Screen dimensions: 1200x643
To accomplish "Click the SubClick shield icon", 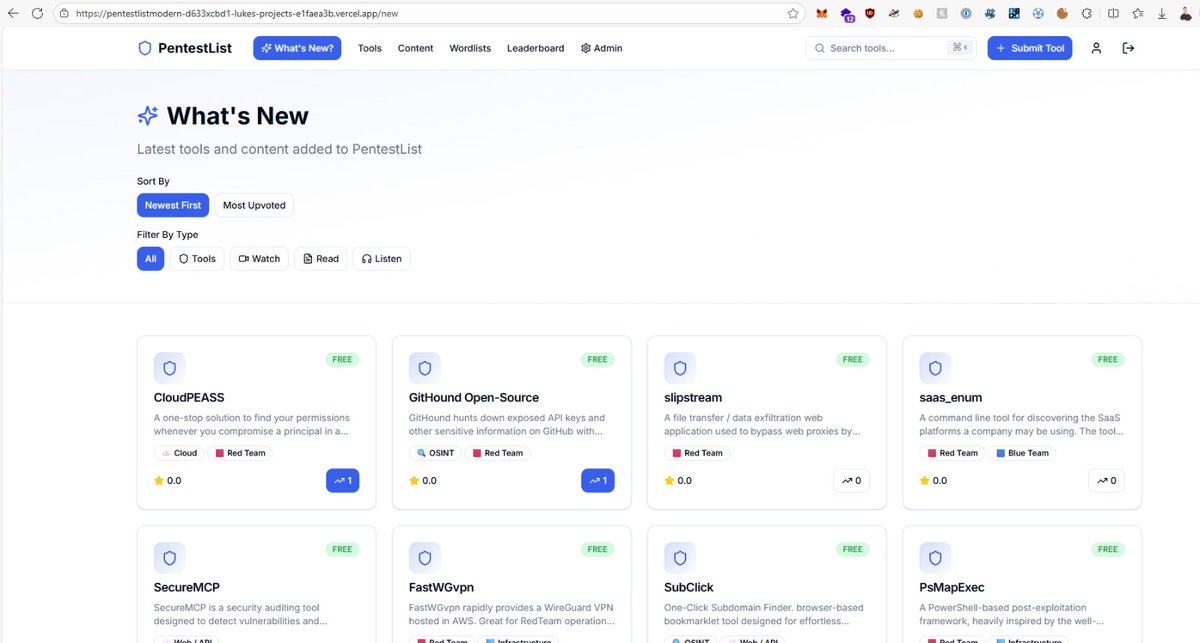I will coord(680,558).
